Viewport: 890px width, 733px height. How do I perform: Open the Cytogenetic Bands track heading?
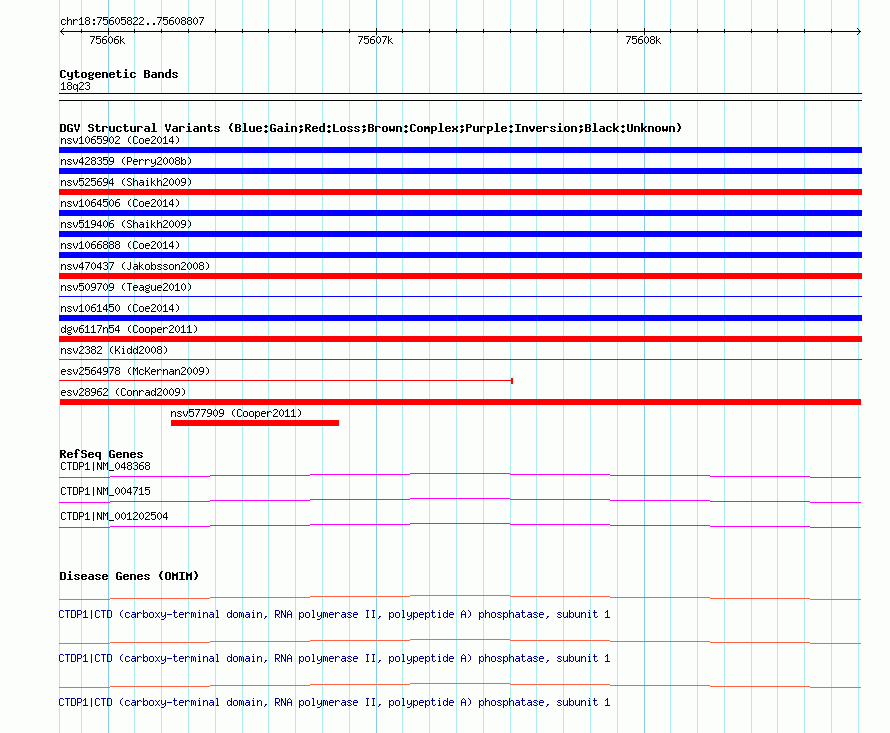pos(119,74)
